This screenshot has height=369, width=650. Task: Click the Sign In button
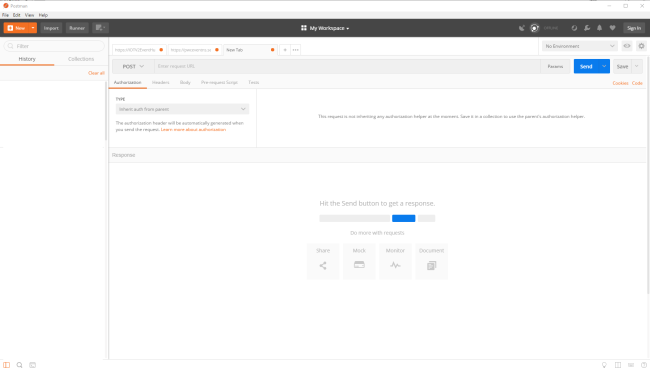(634, 28)
